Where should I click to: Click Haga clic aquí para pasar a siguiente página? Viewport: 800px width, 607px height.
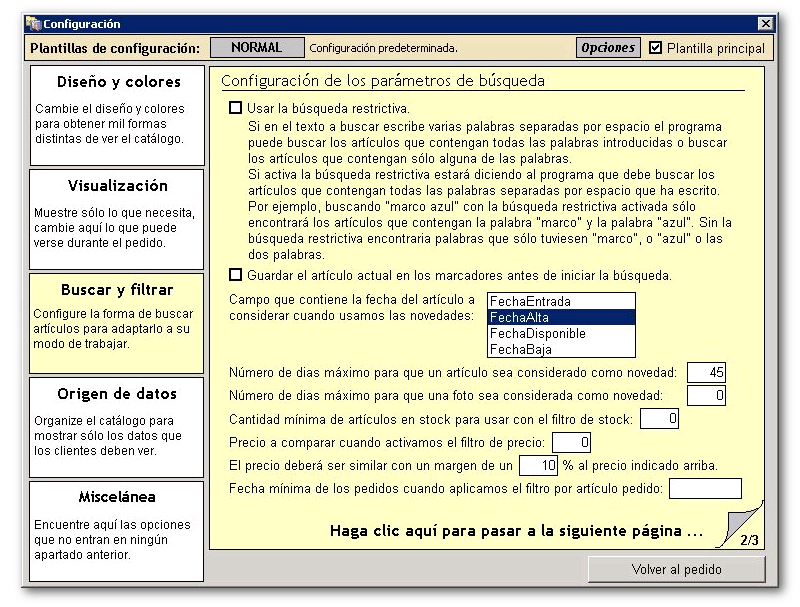point(516,531)
